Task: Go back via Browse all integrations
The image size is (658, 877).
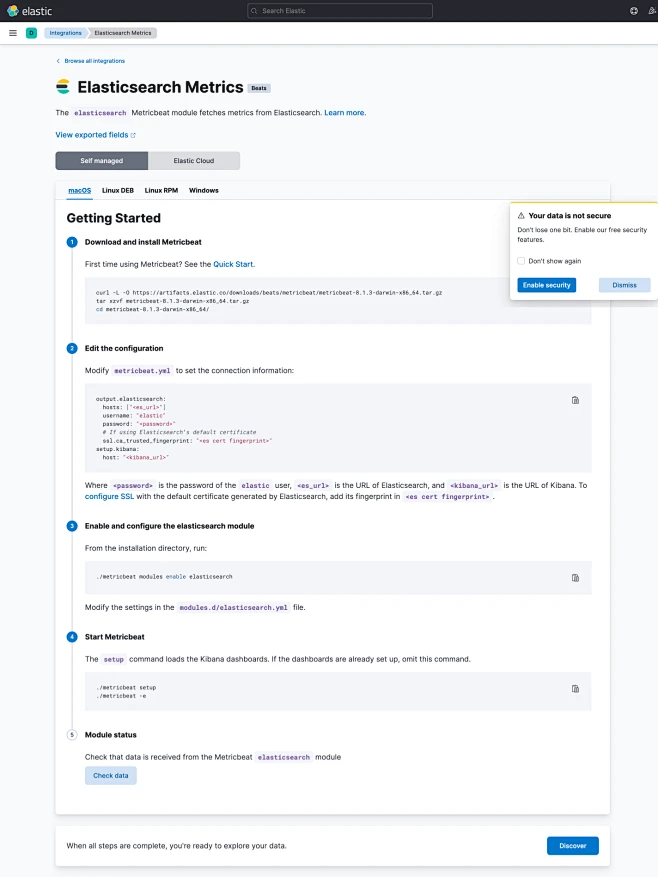Action: 94,61
